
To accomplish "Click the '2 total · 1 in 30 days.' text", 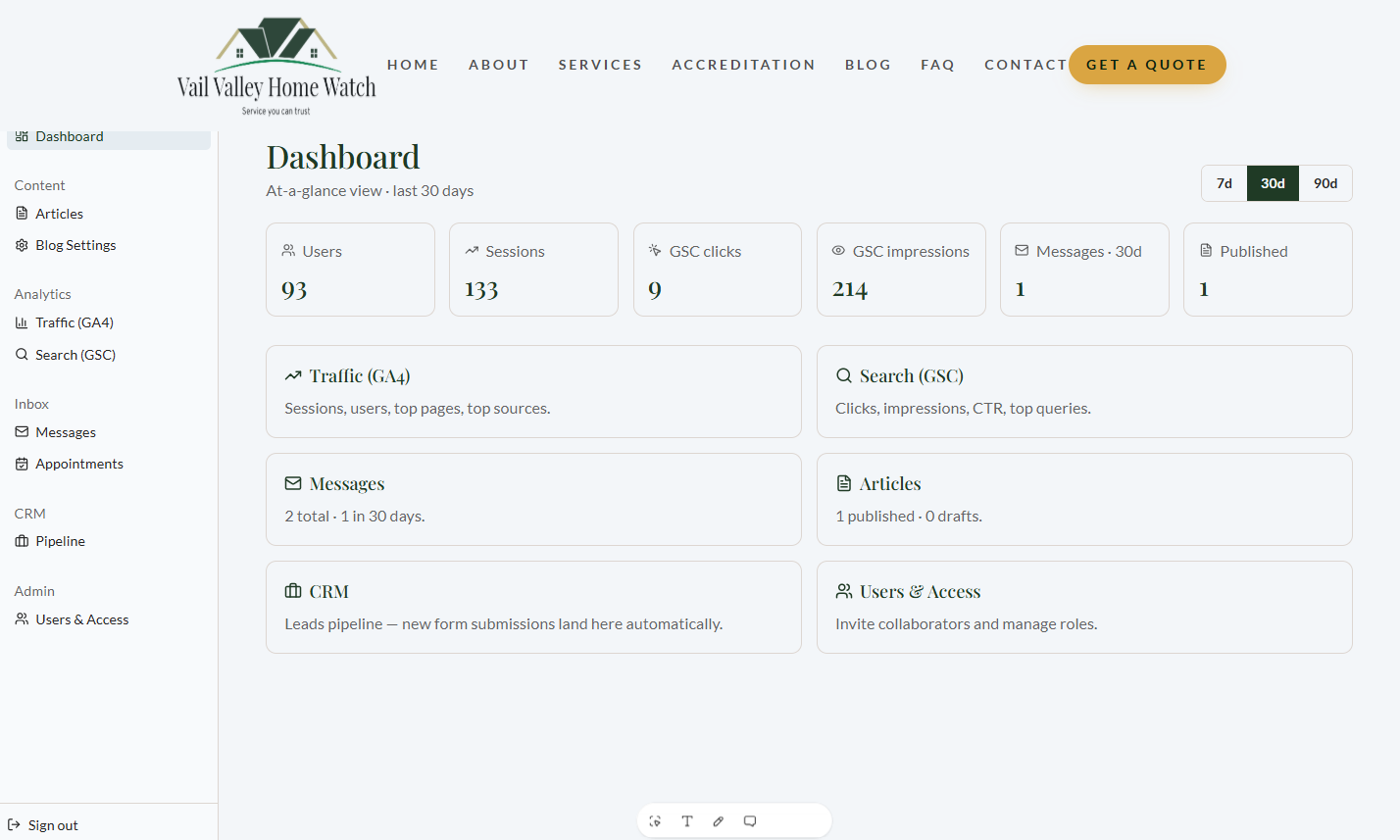I will pos(355,517).
